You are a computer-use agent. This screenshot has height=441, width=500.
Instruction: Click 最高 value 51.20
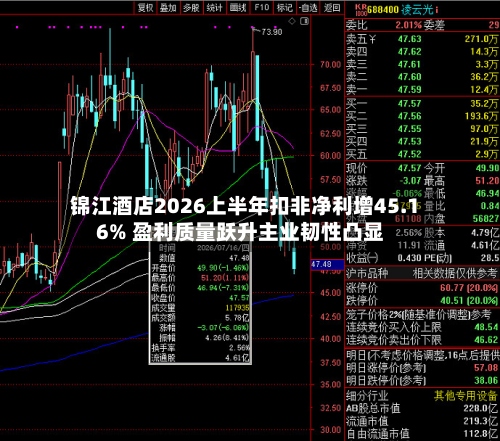[487, 181]
